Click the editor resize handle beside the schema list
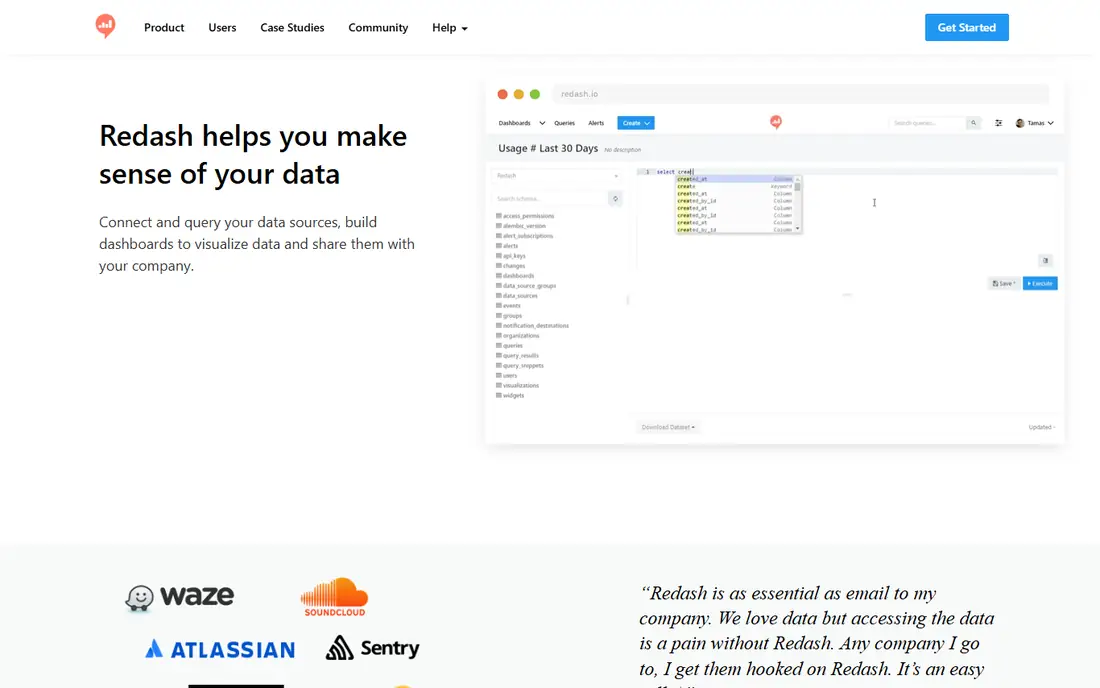1100x688 pixels. pos(628,300)
